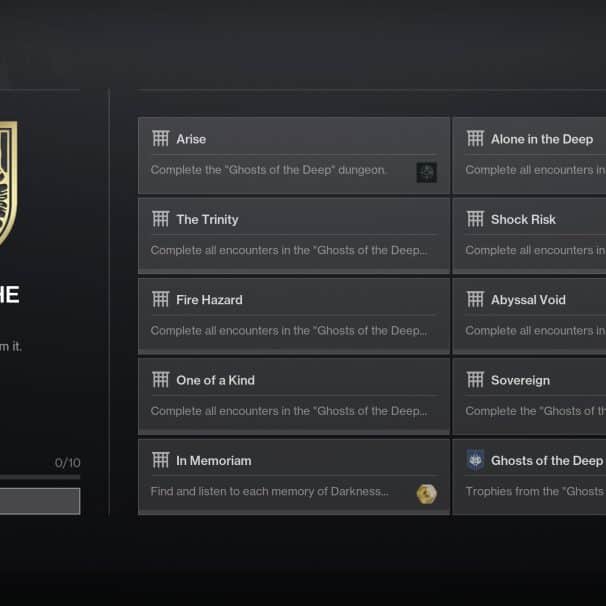606x606 pixels.
Task: Select the One of a Kind triumph
Action: (x=294, y=396)
